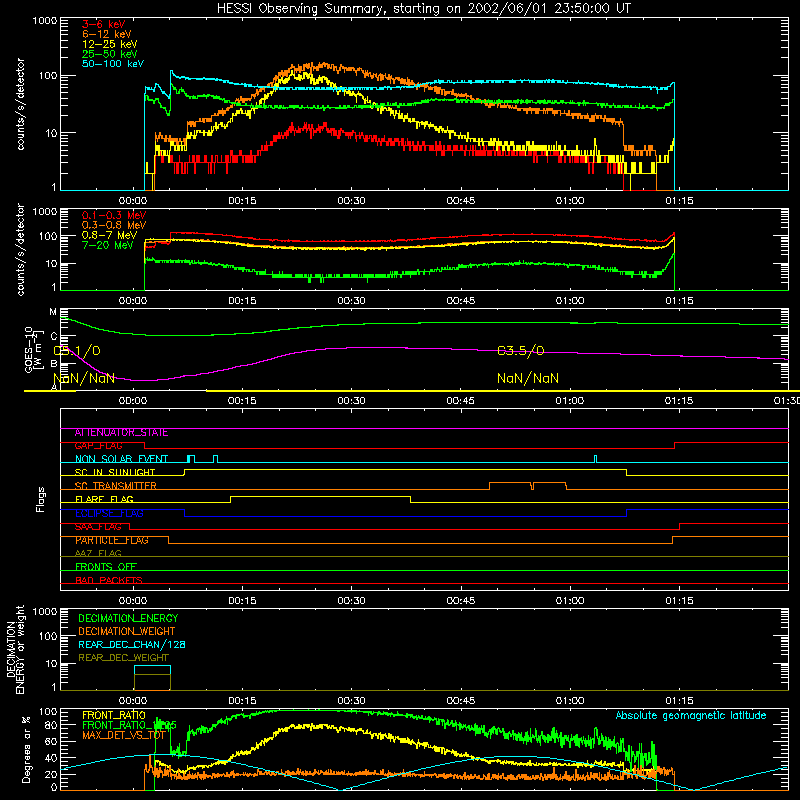Click the REAR_DEC_CHAN/128 legend label
The height and width of the screenshot is (800, 800).
[132, 644]
